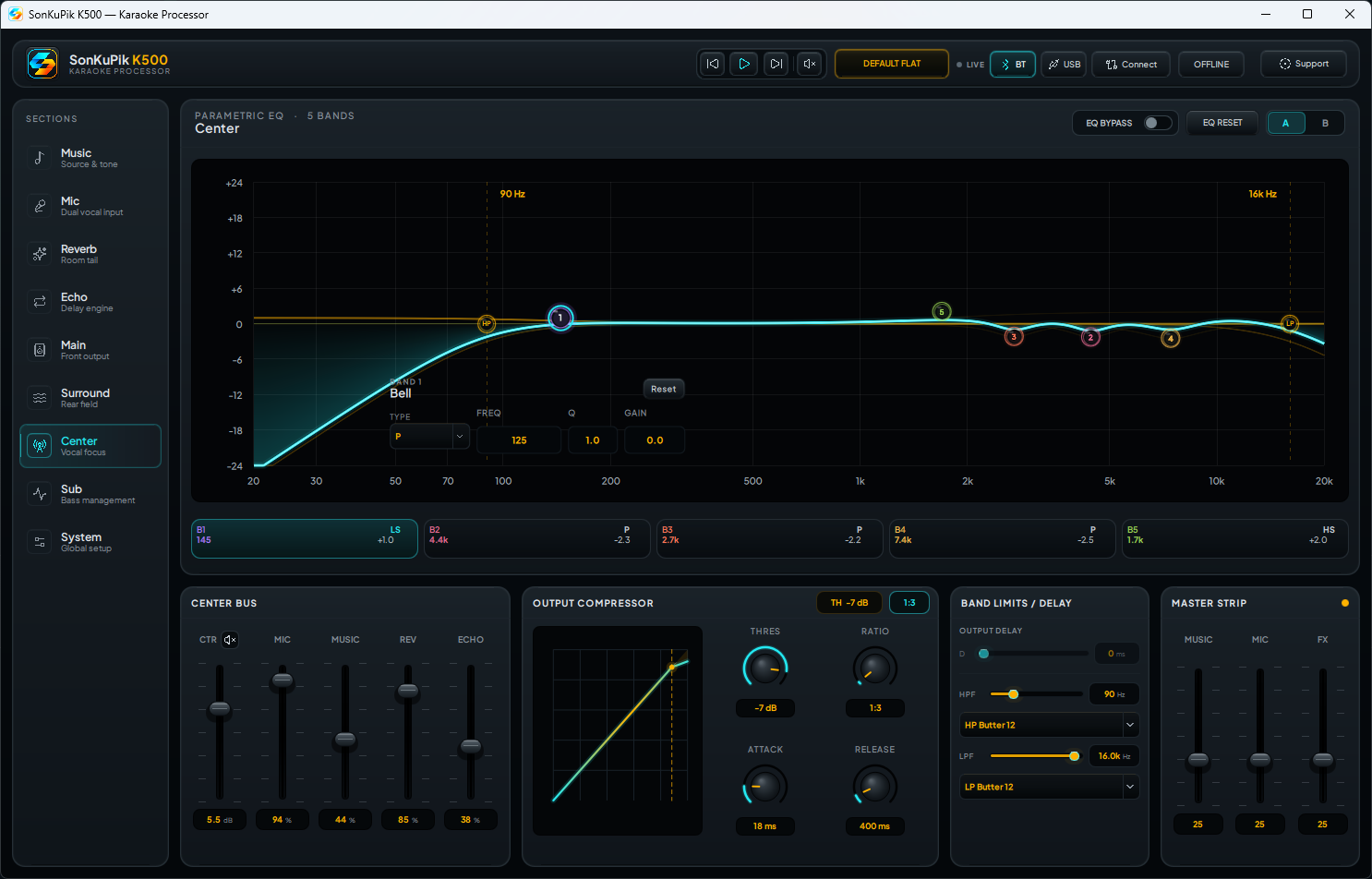Click the GAIN field showing 0.0
The image size is (1372, 879).
point(655,440)
